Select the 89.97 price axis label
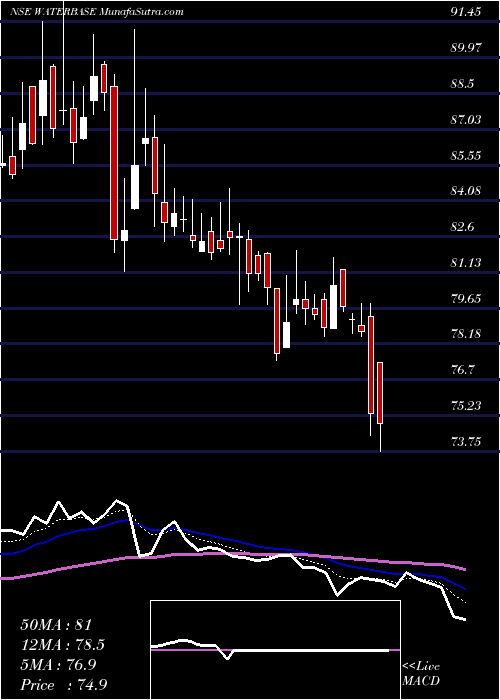The width and height of the screenshot is (500, 700). [466, 48]
